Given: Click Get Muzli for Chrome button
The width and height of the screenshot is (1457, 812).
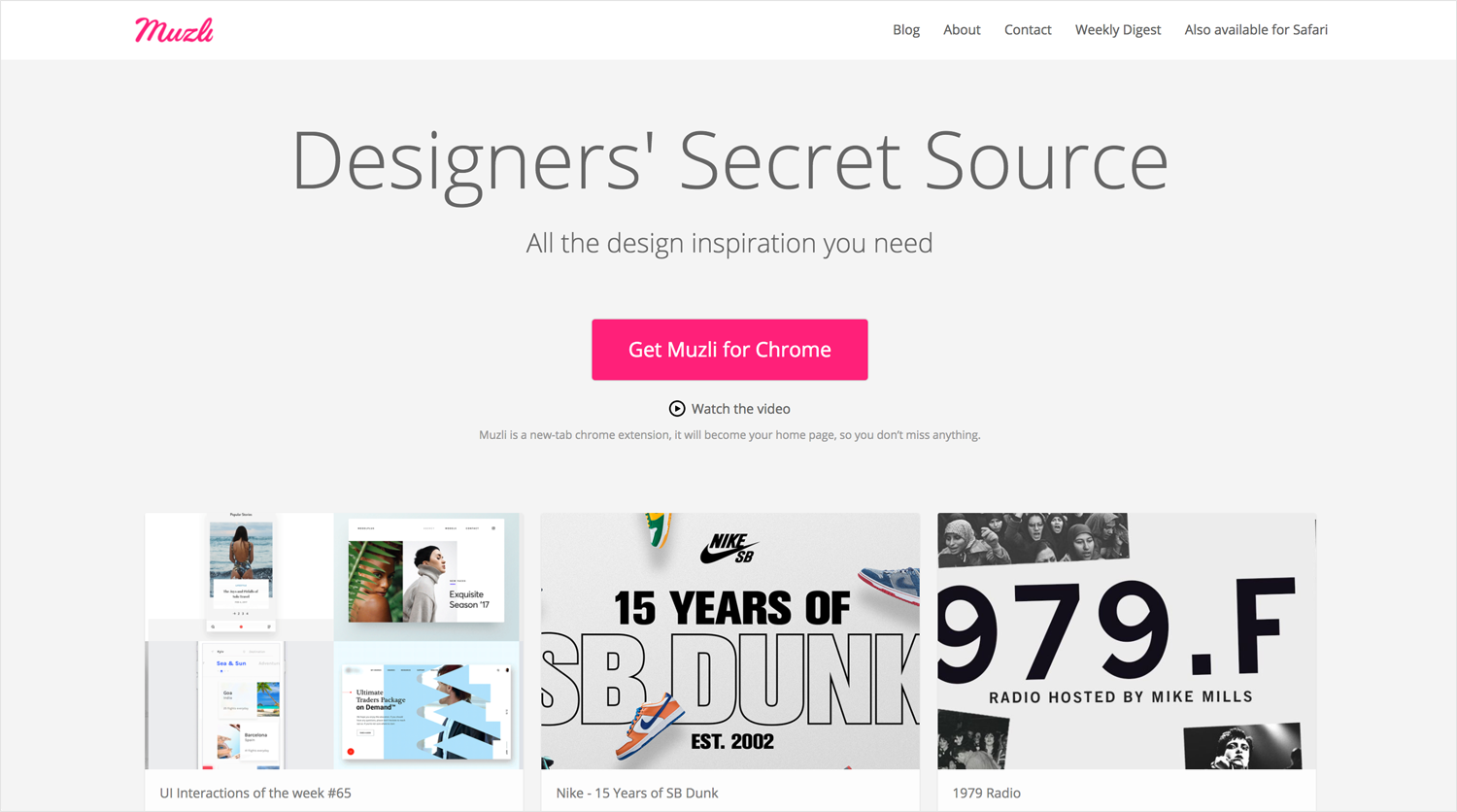Looking at the screenshot, I should point(729,350).
